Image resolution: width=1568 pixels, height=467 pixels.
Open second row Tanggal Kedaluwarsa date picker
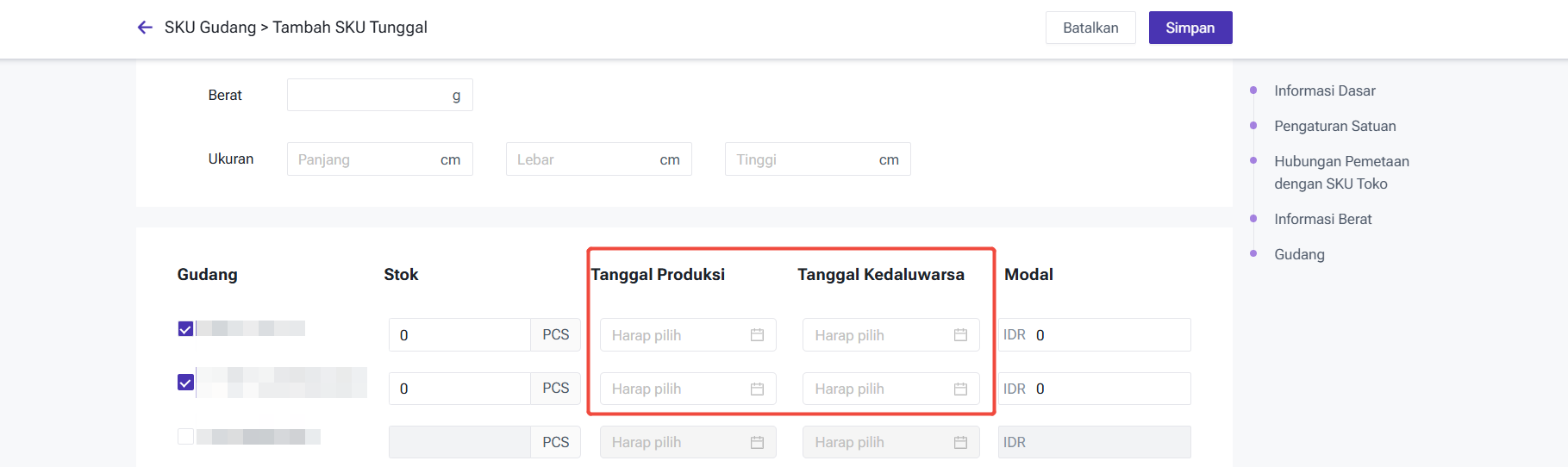[x=875, y=389]
